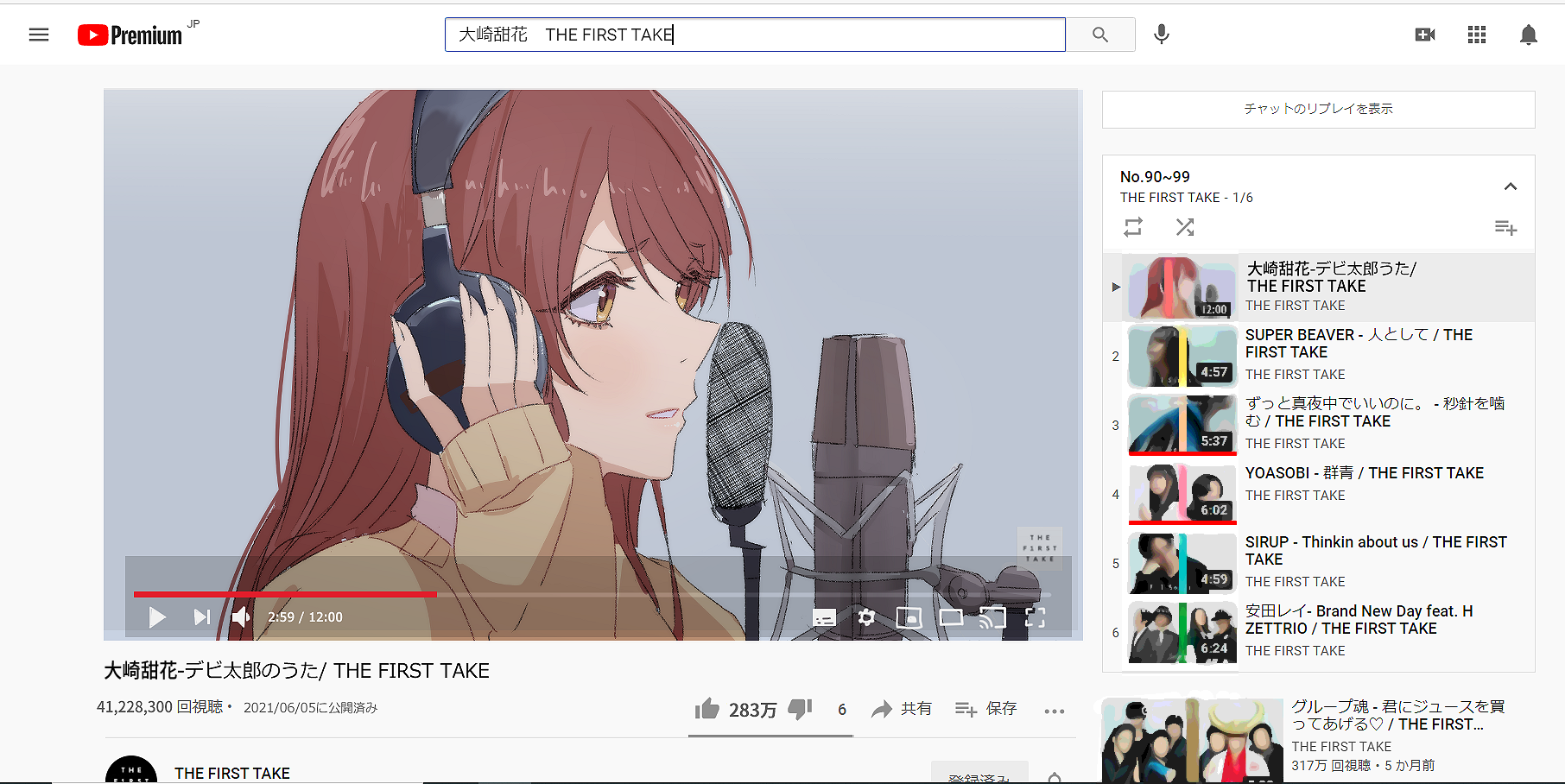Collapse the No.90~99 playlist panel
Screen dimensions: 1565x784
pos(1510,187)
